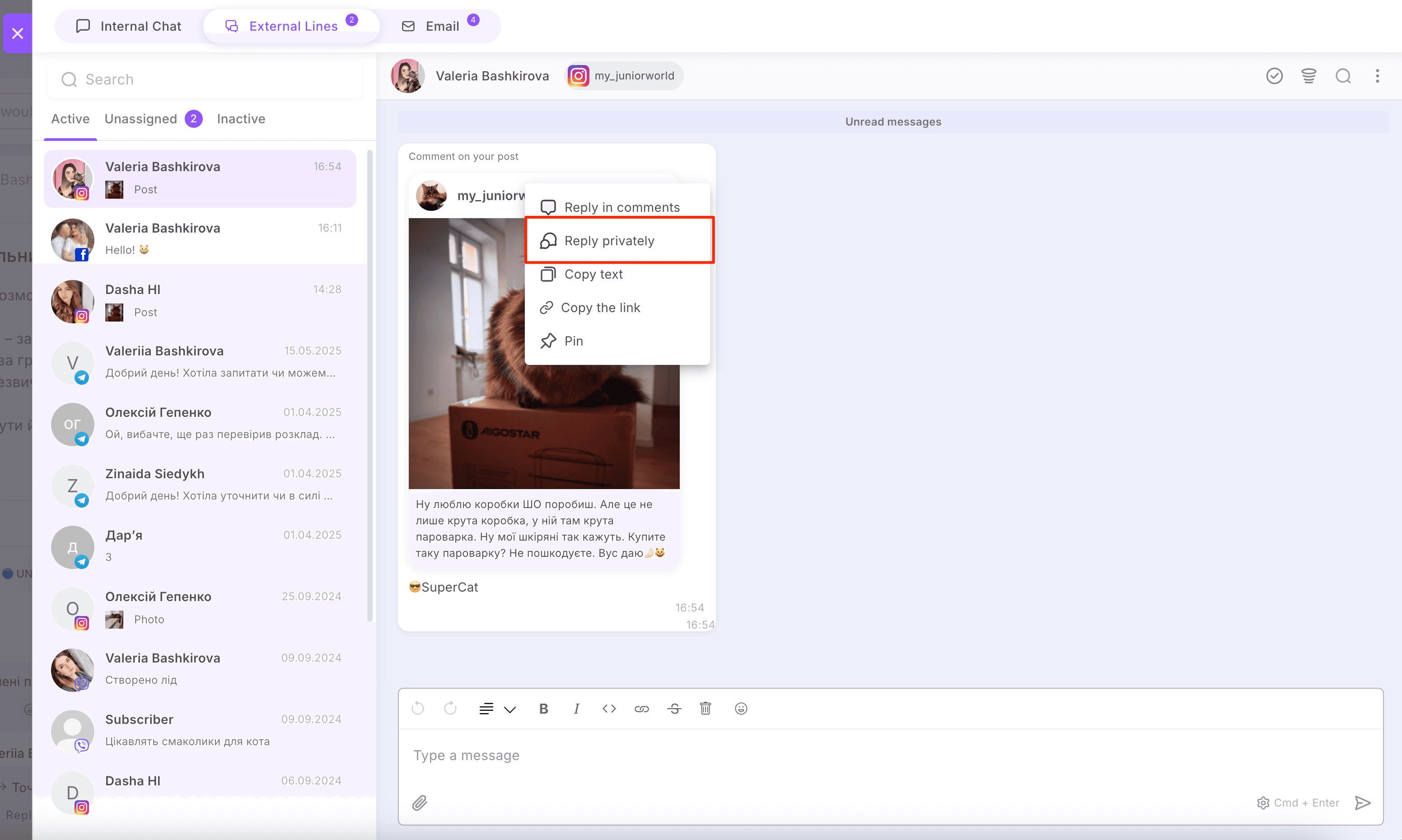Open the stacked layers icon in header
This screenshot has width=1402, height=840.
click(1308, 76)
